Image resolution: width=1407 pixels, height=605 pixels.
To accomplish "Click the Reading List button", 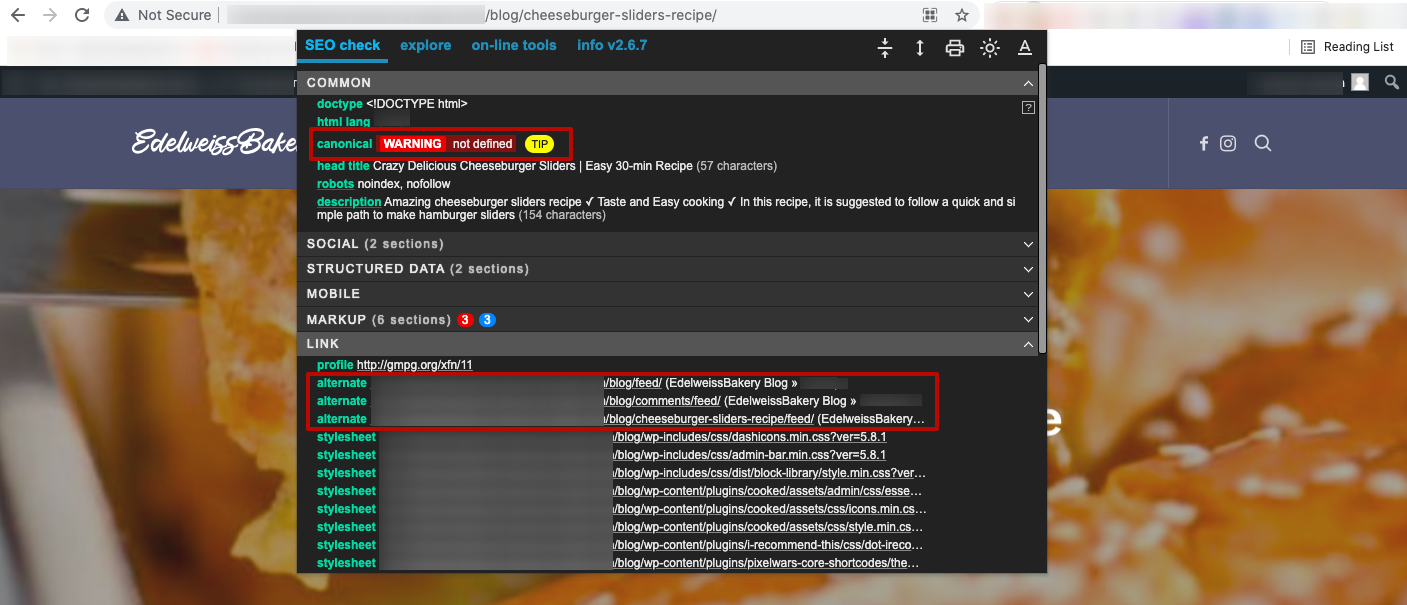I will (1347, 47).
